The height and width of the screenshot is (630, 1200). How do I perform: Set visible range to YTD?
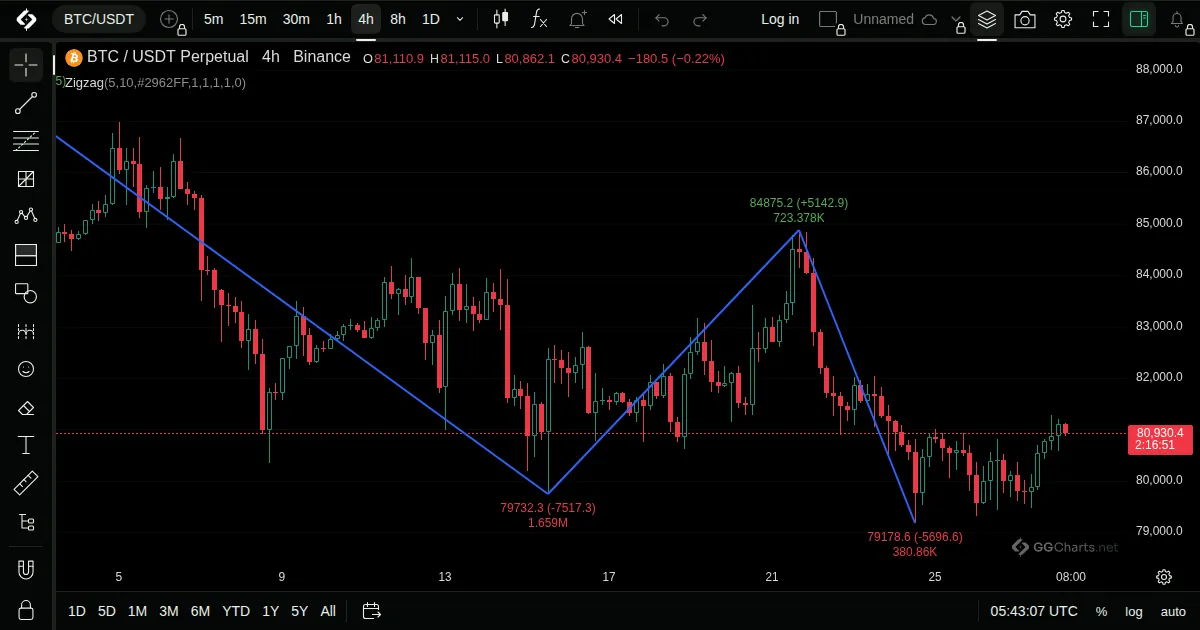click(x=236, y=611)
